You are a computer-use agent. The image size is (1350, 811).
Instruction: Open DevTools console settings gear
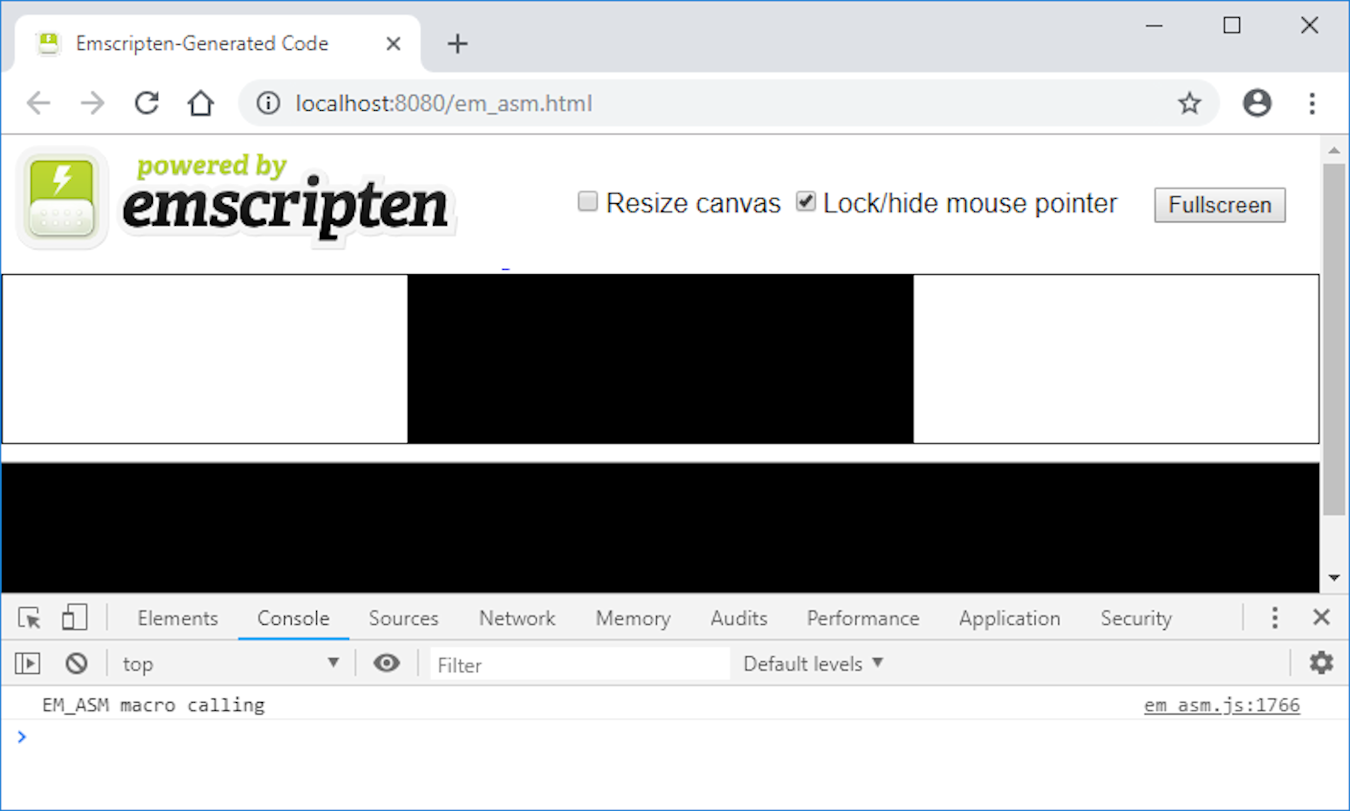1321,663
